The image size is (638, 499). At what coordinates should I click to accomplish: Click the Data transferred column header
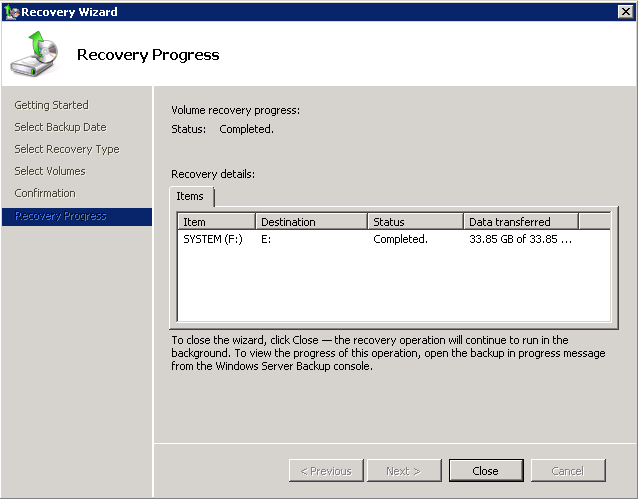point(521,222)
